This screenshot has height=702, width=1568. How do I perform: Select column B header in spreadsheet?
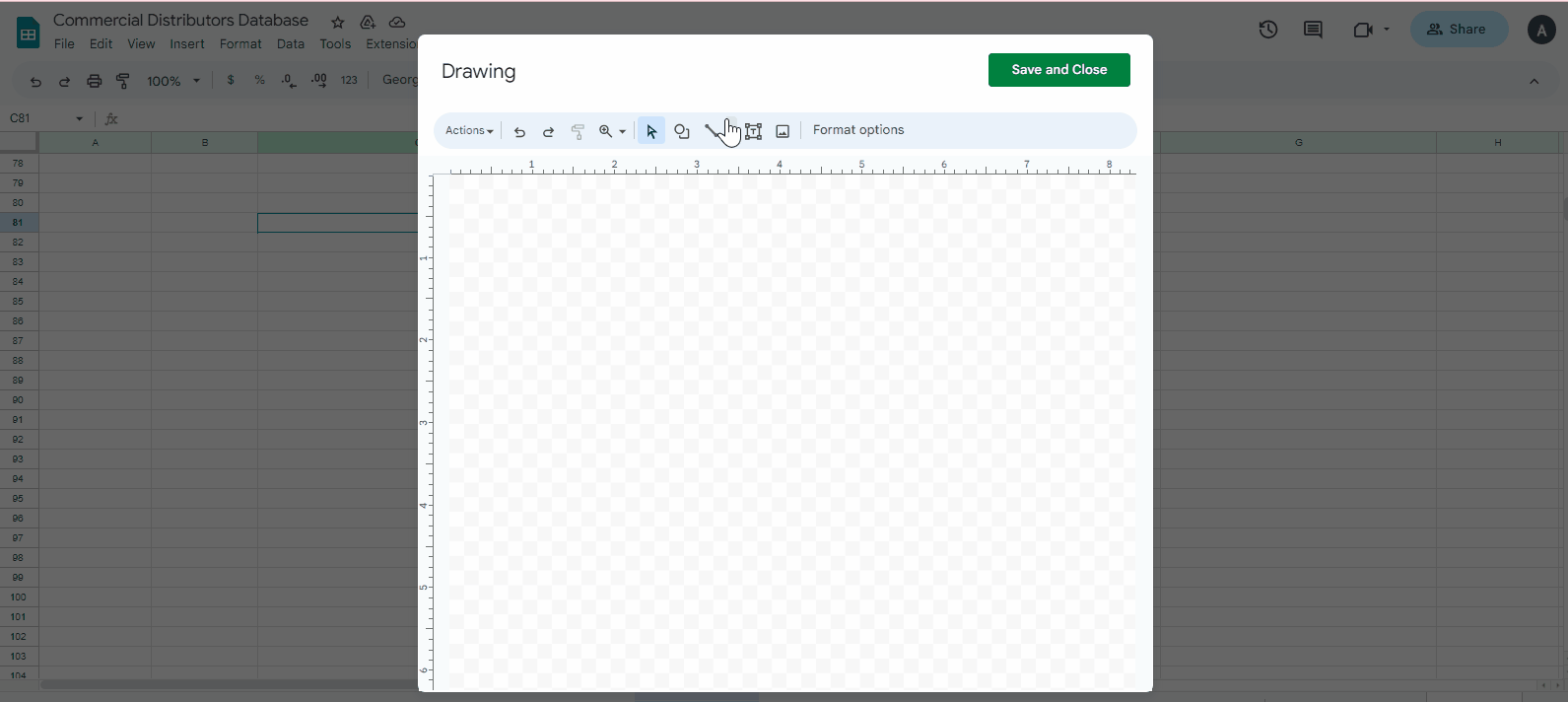(x=205, y=143)
